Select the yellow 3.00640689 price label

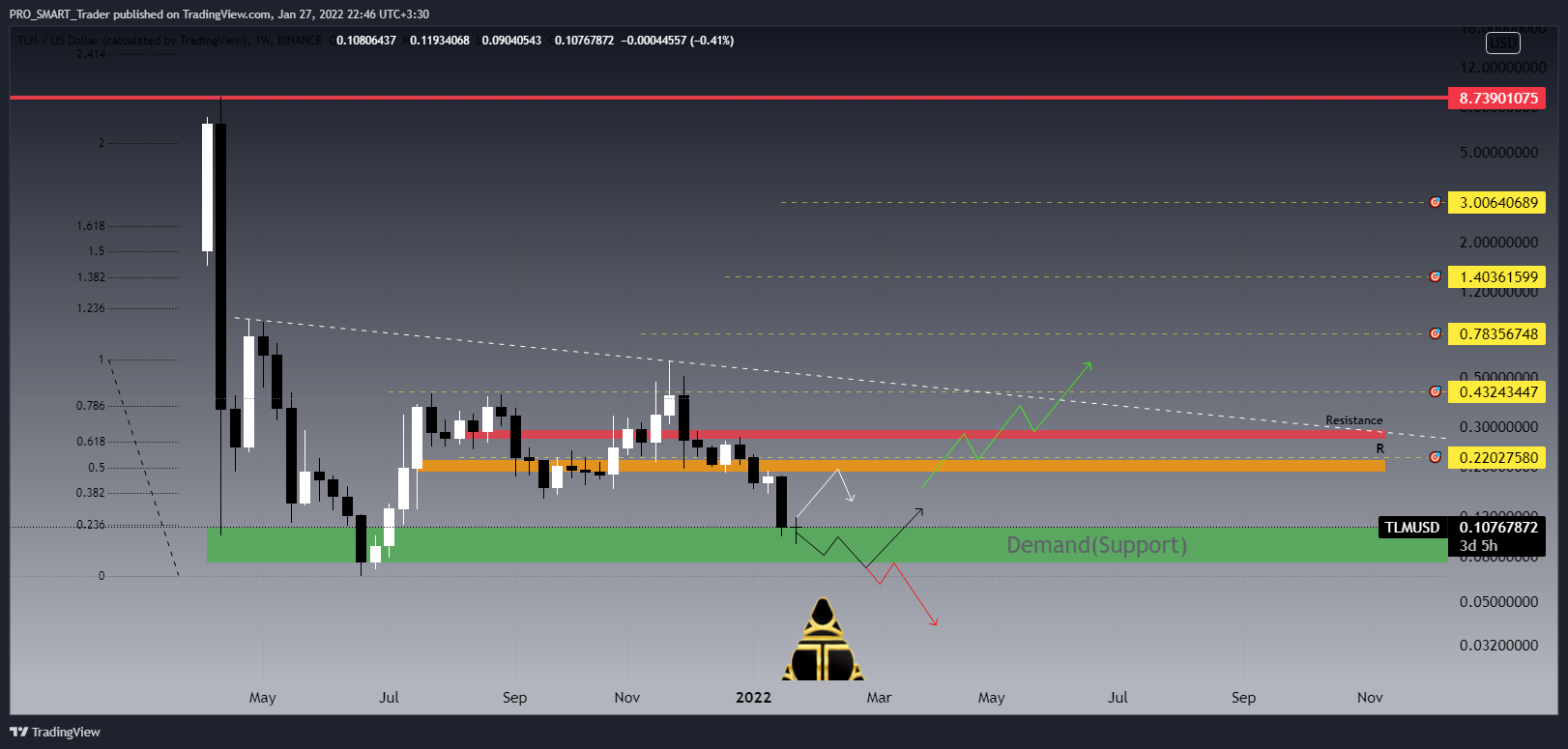pyautogui.click(x=1496, y=203)
